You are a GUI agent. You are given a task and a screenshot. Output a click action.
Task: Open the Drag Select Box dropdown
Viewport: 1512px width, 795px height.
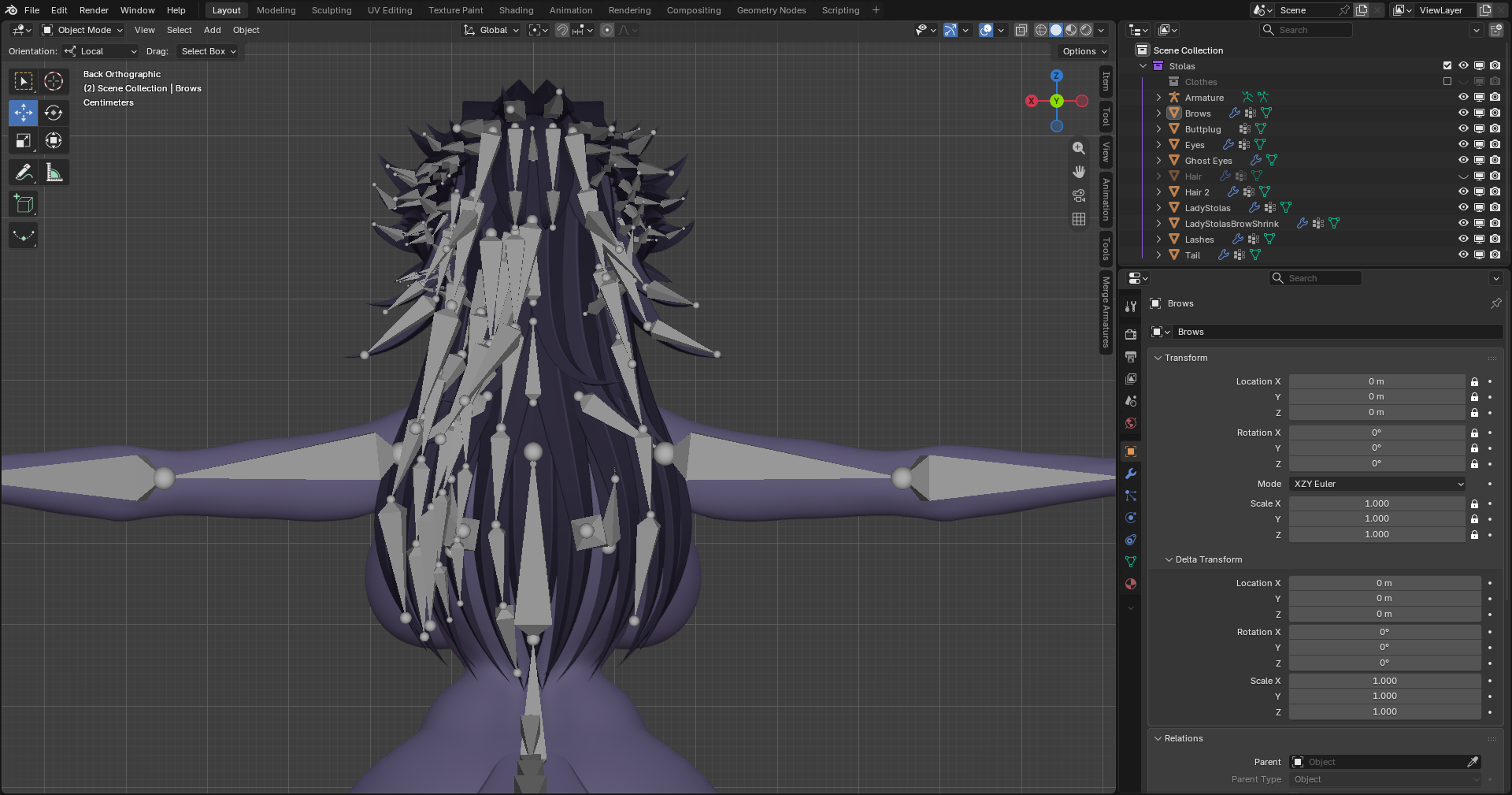[209, 51]
